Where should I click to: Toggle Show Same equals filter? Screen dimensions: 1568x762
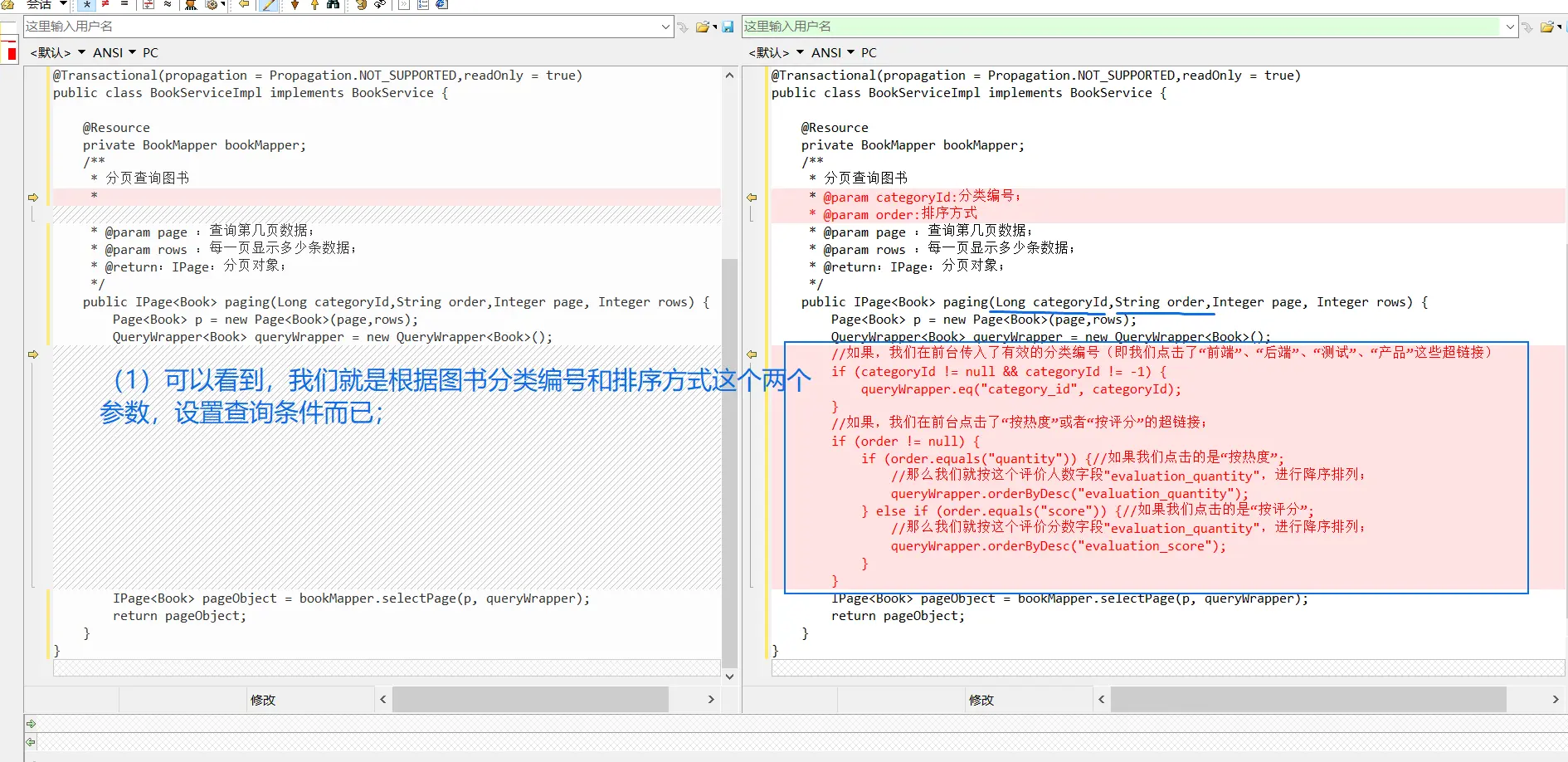124,4
